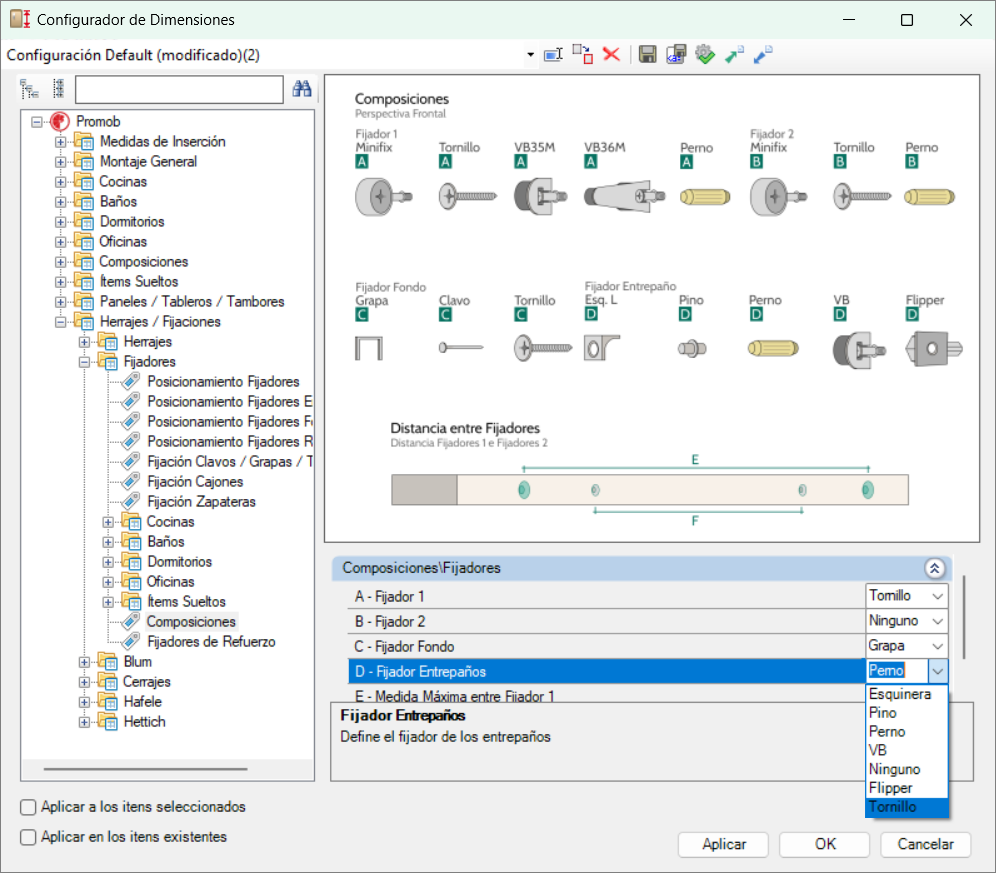Open the A - Fijador 1 dropdown
This screenshot has width=996, height=873.
(x=938, y=596)
